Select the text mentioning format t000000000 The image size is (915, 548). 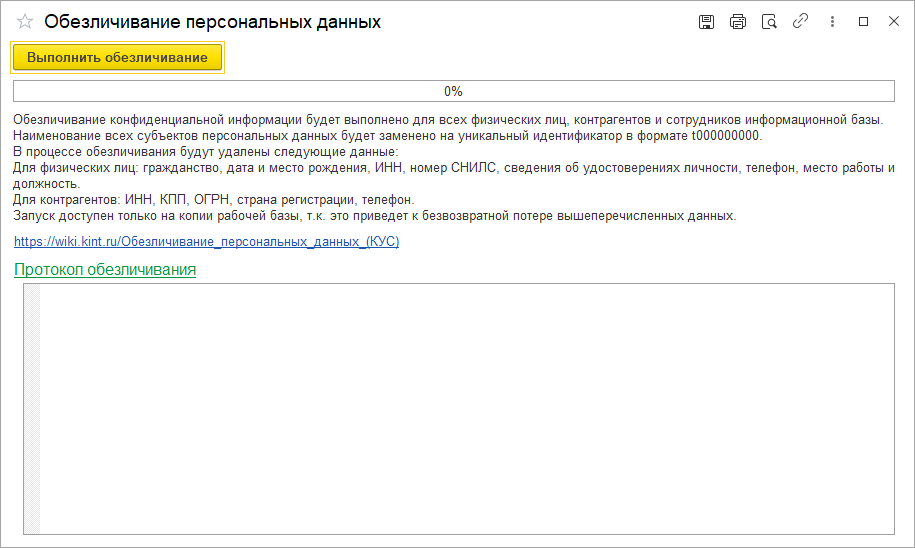click(387, 136)
